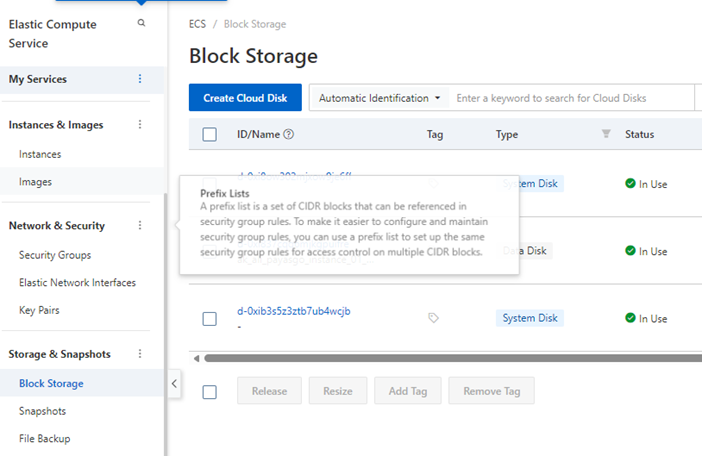Click the Status column header

click(639, 134)
